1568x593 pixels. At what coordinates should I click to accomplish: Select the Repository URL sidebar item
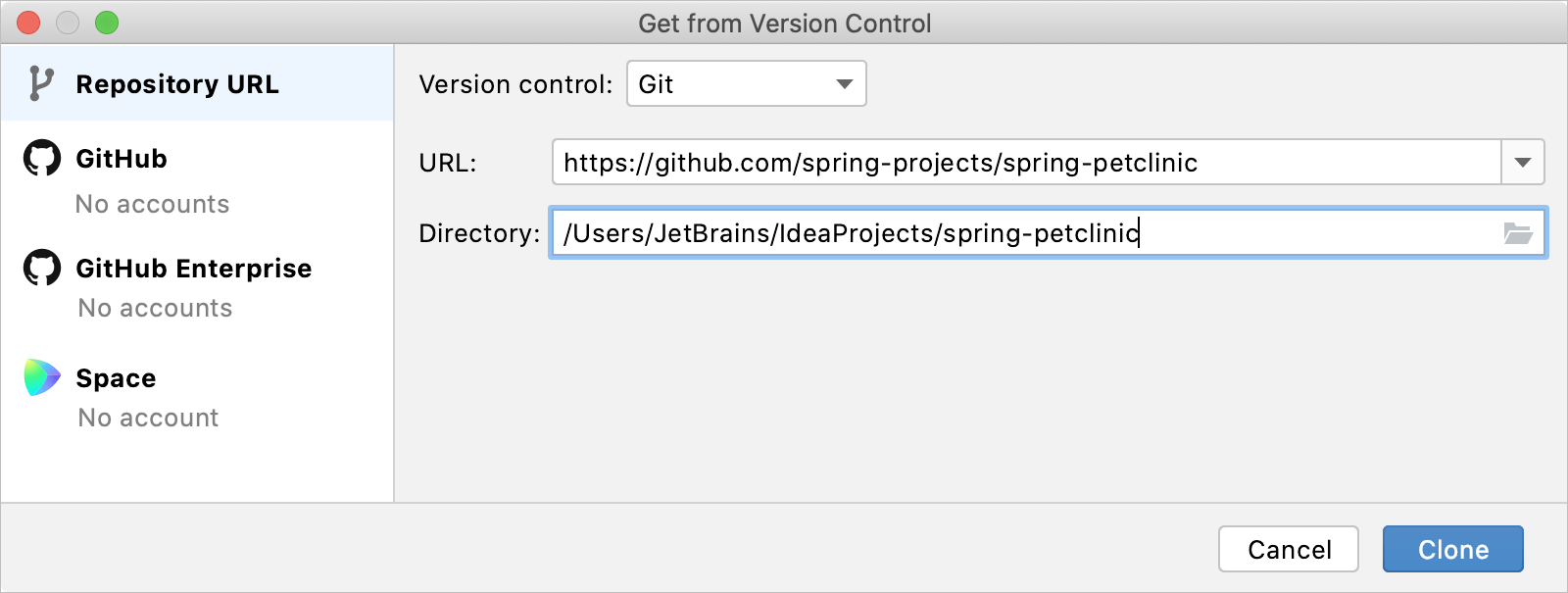point(179,83)
